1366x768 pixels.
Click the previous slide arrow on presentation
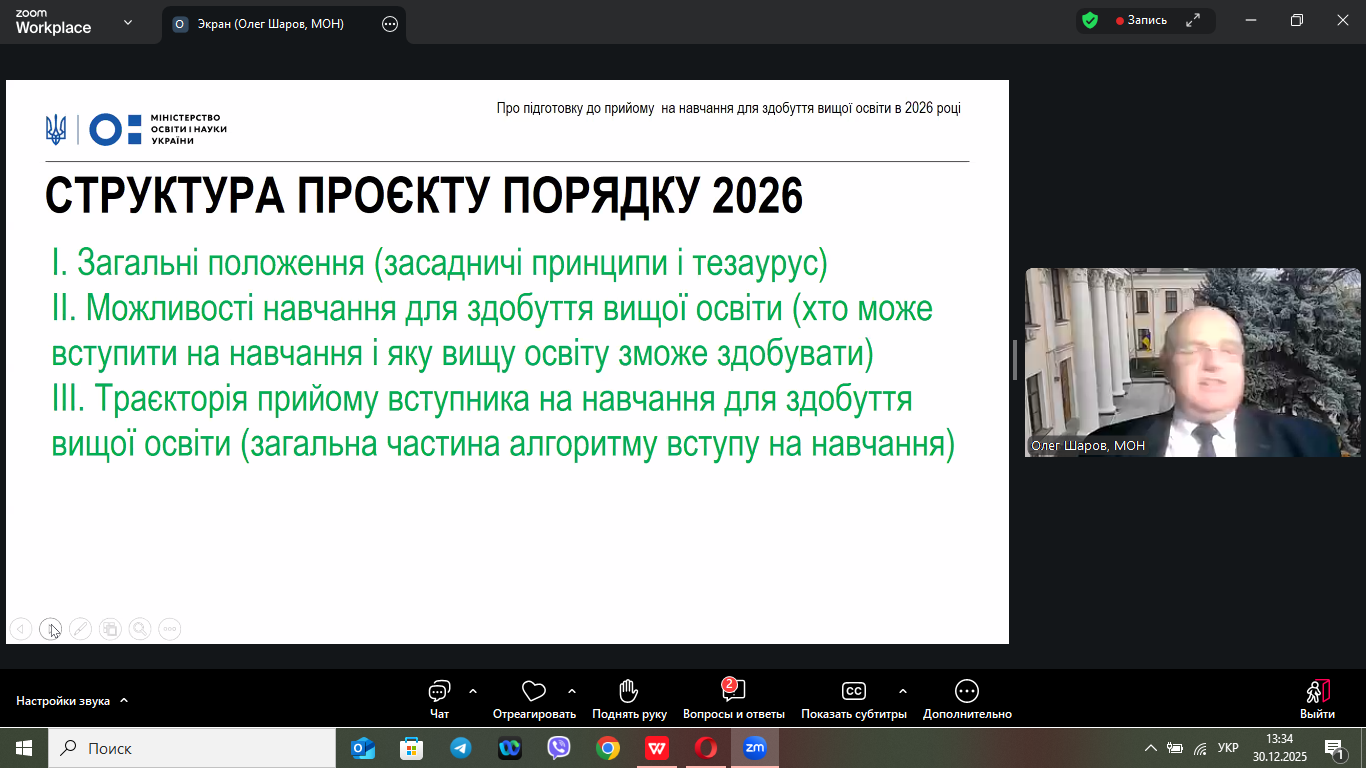coord(20,629)
